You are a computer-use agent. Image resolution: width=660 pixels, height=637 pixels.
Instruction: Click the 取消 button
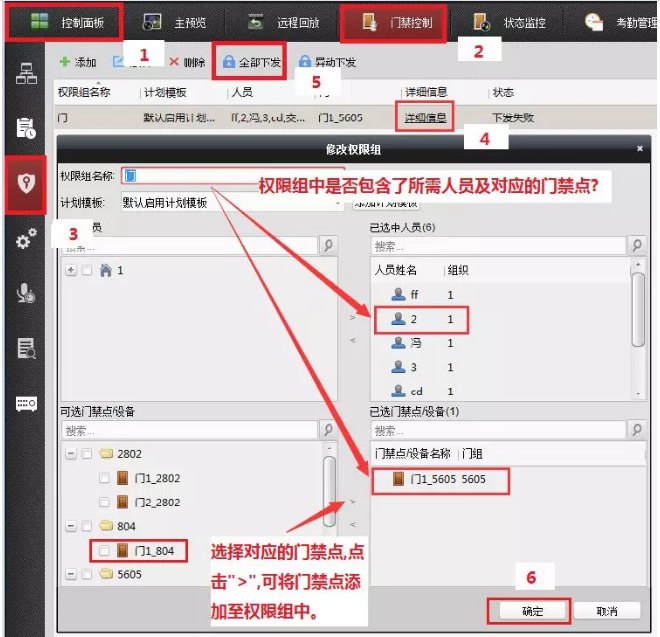[x=607, y=610]
